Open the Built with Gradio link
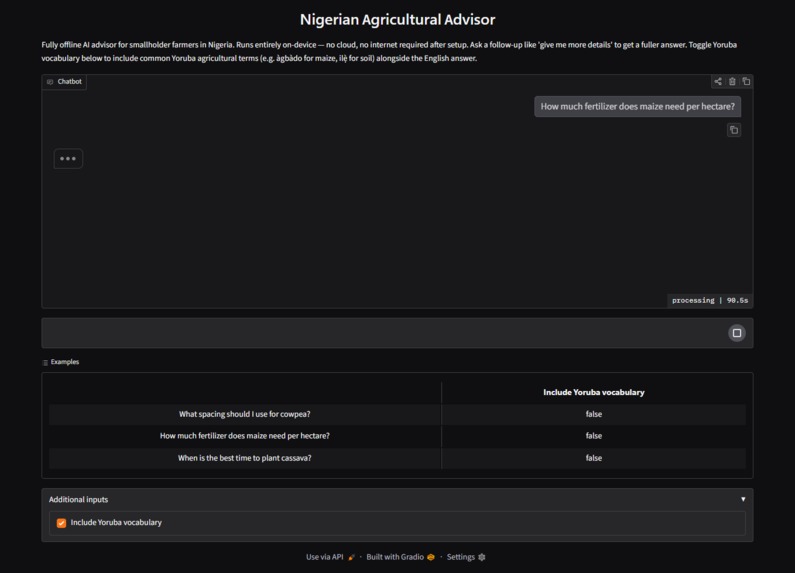Image resolution: width=795 pixels, height=573 pixels. pos(401,557)
